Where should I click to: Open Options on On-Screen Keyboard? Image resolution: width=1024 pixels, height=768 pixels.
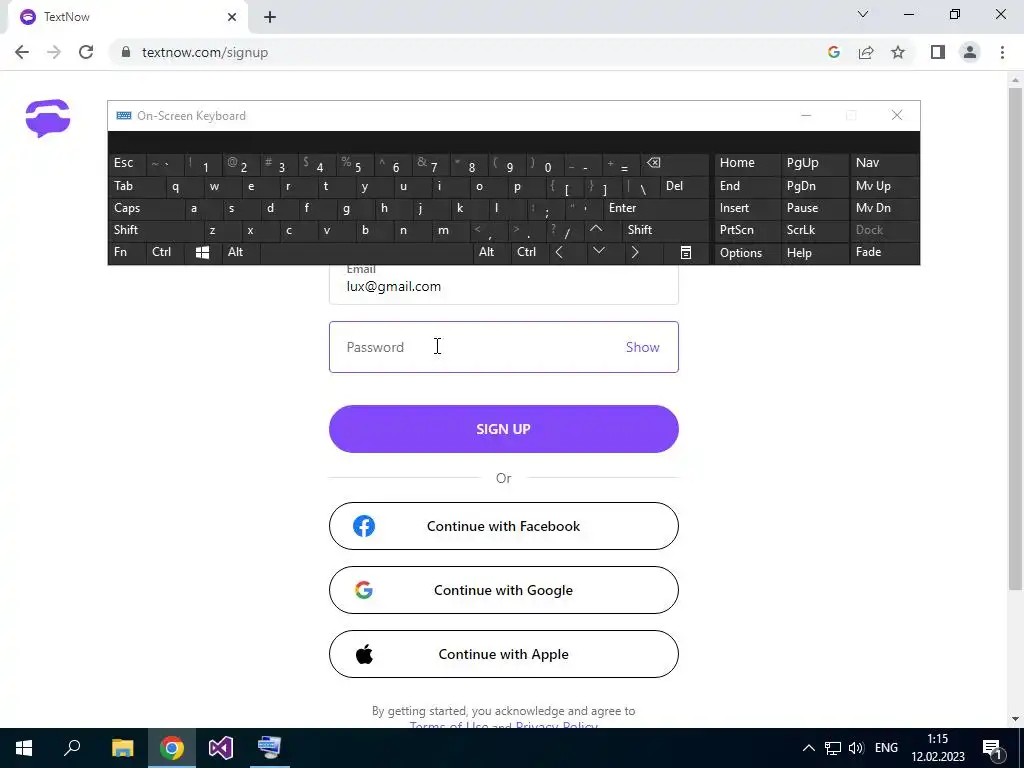click(x=747, y=253)
